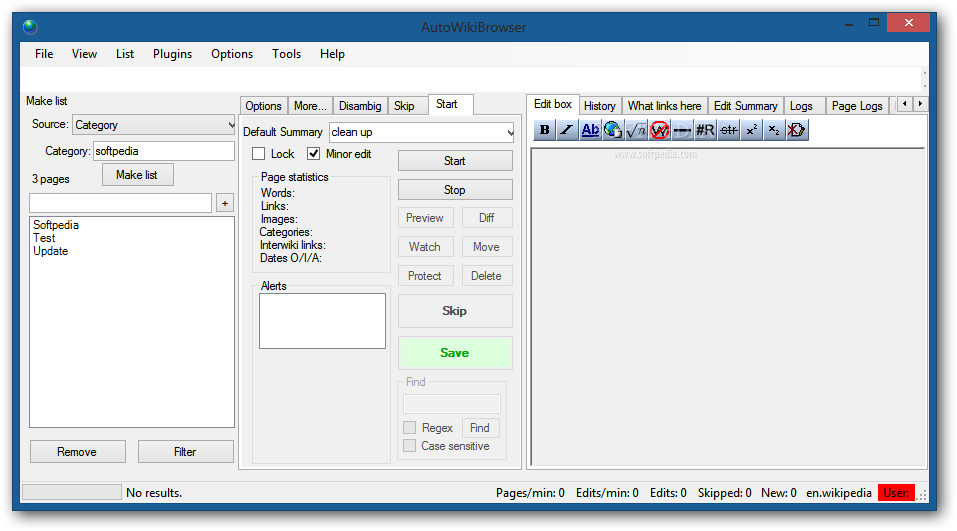Click the Category input field containing softpedia
Image resolution: width=957 pixels, height=531 pixels.
coord(164,151)
